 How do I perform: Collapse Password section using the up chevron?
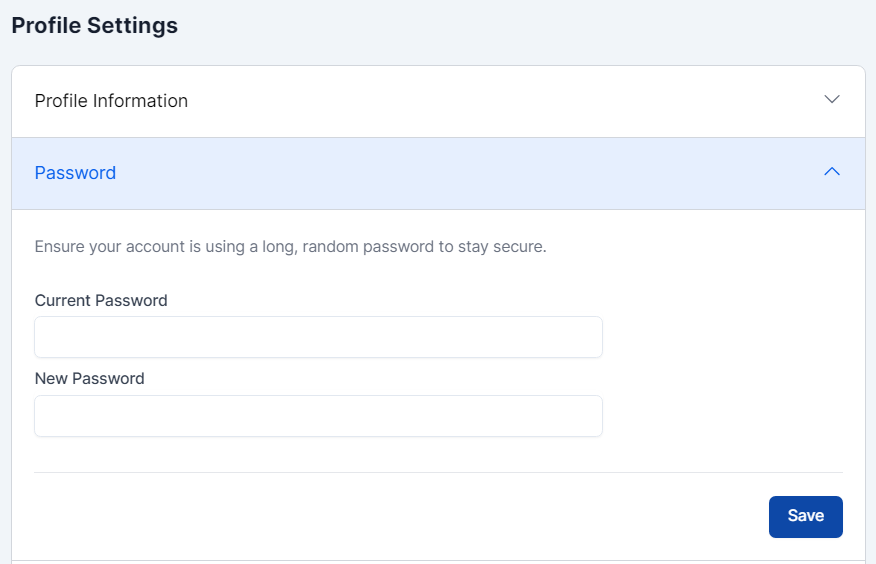[x=831, y=172]
